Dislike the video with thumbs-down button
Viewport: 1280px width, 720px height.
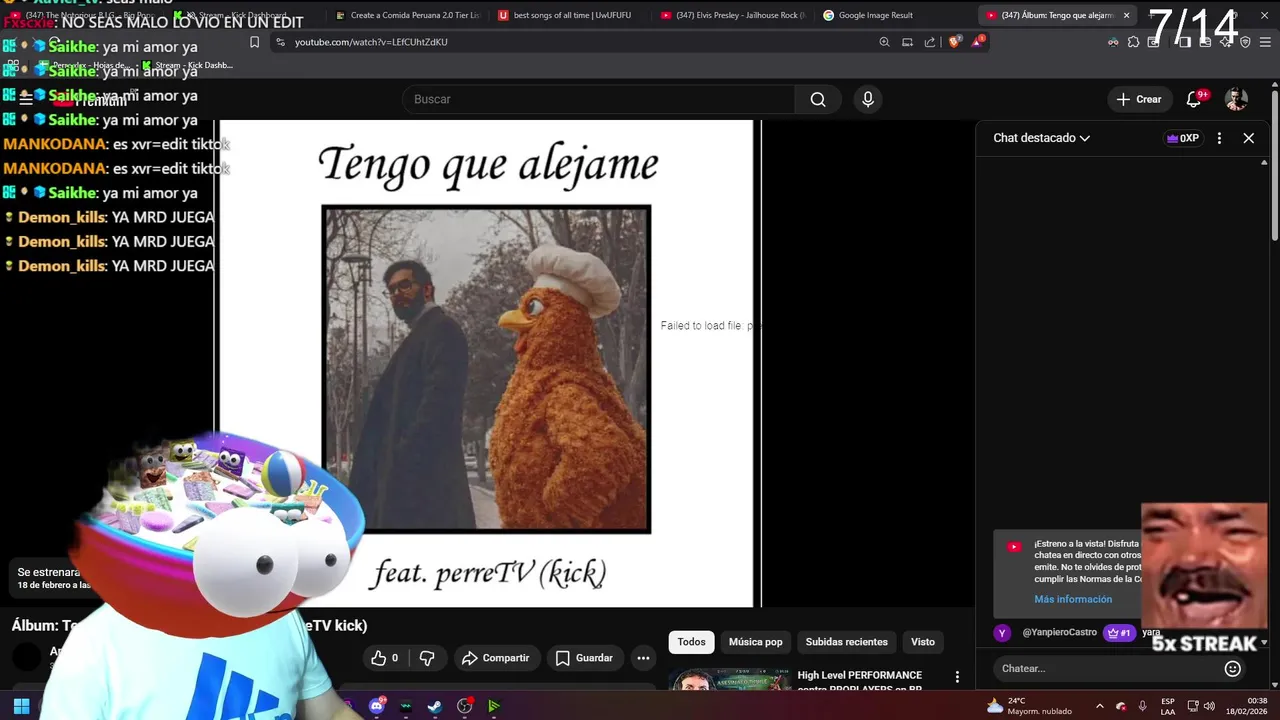tap(427, 658)
